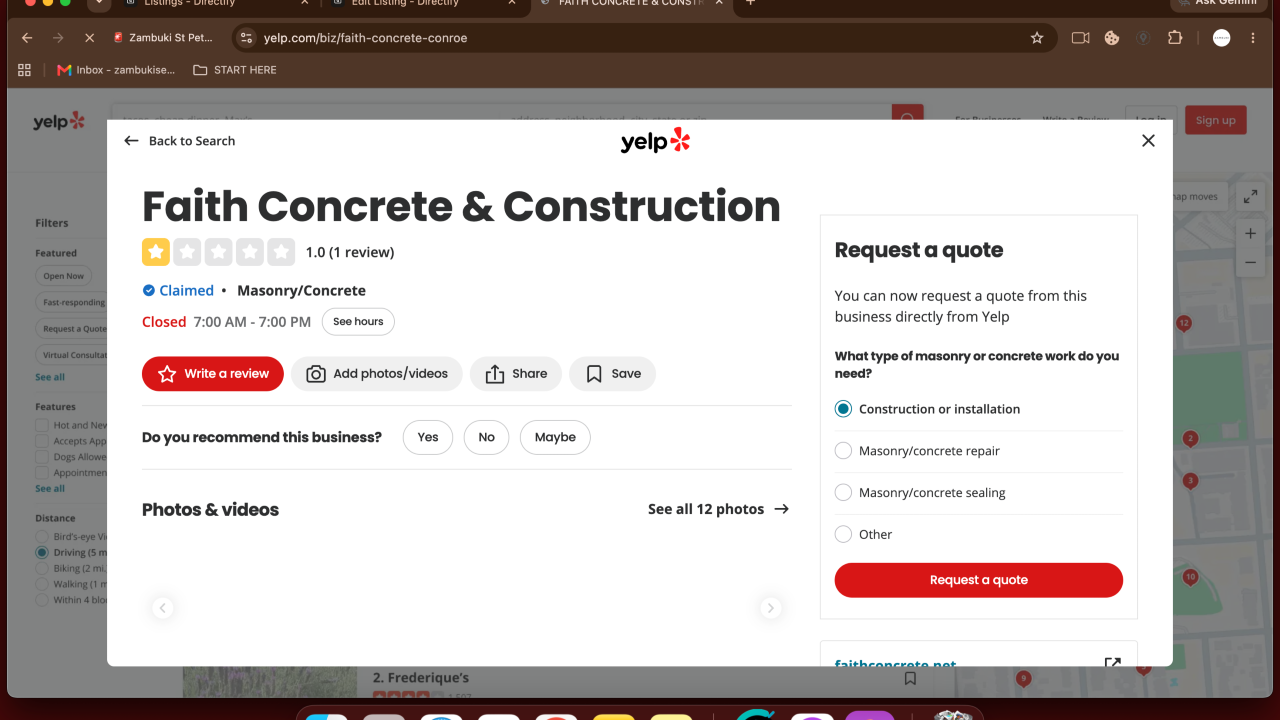
Task: Click Add photos/videos camera button
Action: pos(377,374)
